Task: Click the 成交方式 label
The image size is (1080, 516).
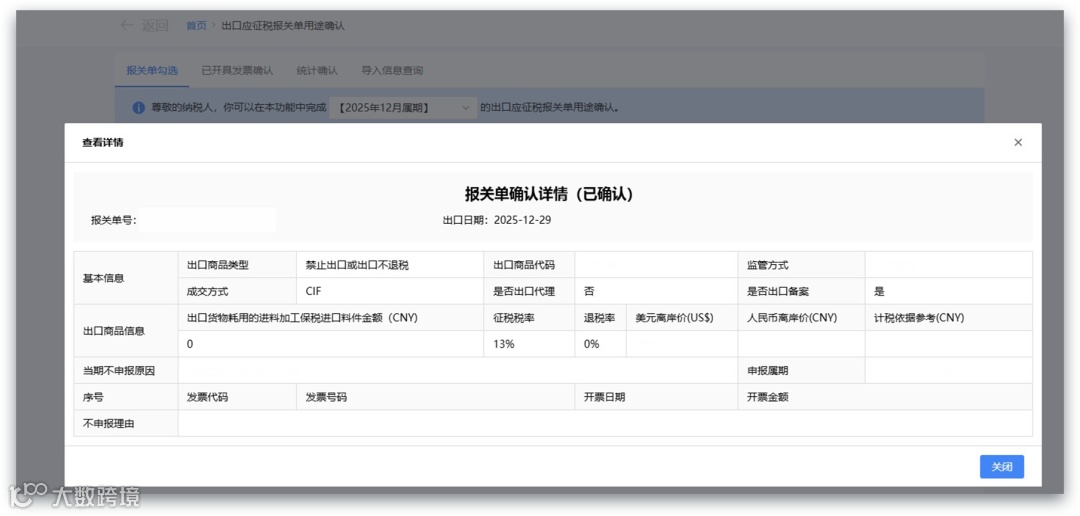Action: [x=207, y=291]
